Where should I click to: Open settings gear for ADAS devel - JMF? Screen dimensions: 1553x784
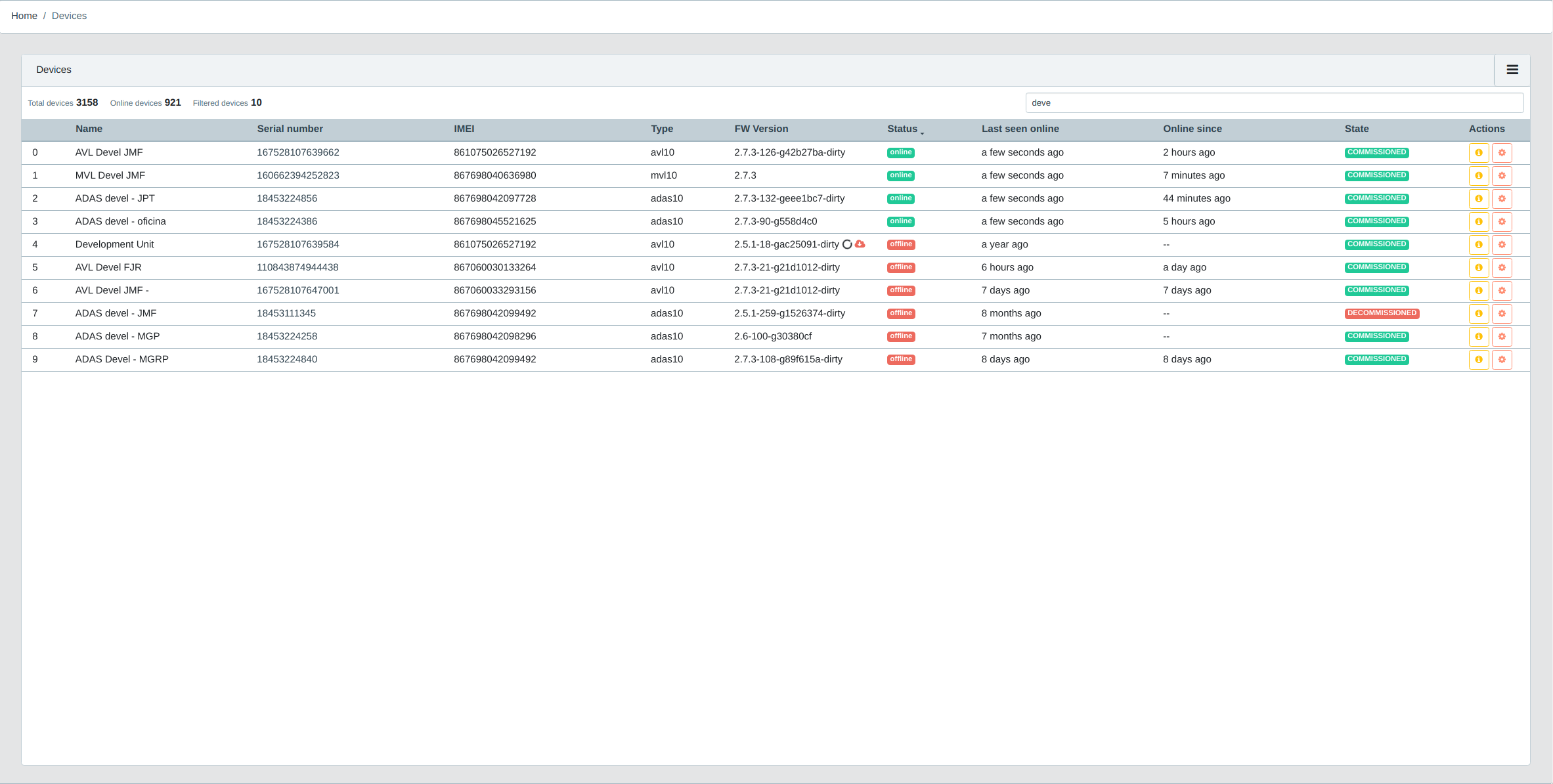click(x=1501, y=314)
